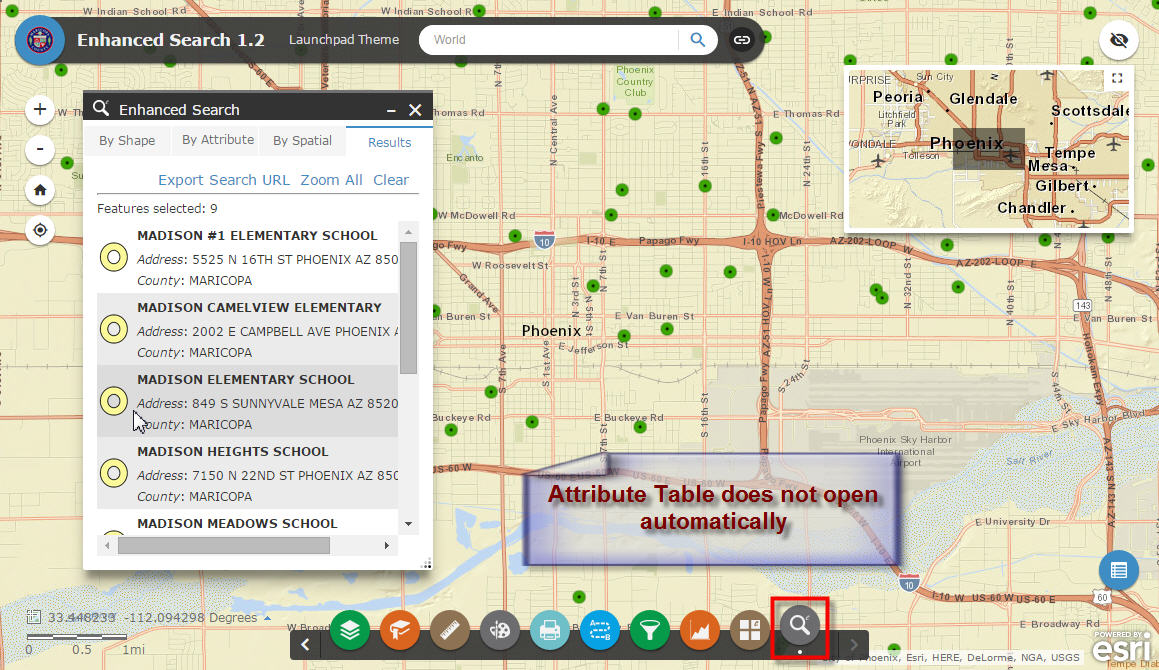Click the horizontal scrollbar thumb in results
1159x670 pixels.
pos(224,546)
